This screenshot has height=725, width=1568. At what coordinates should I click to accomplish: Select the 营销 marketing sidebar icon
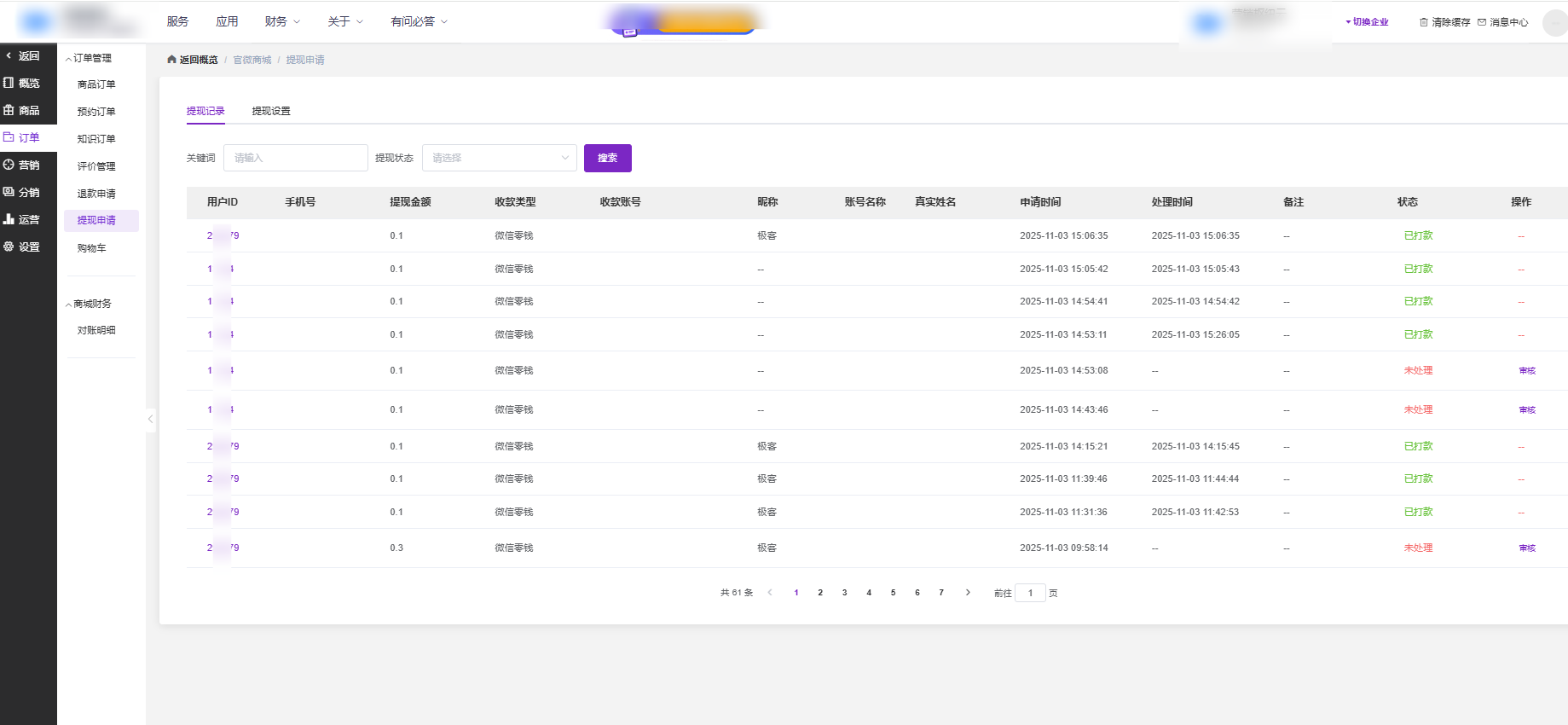coord(9,165)
